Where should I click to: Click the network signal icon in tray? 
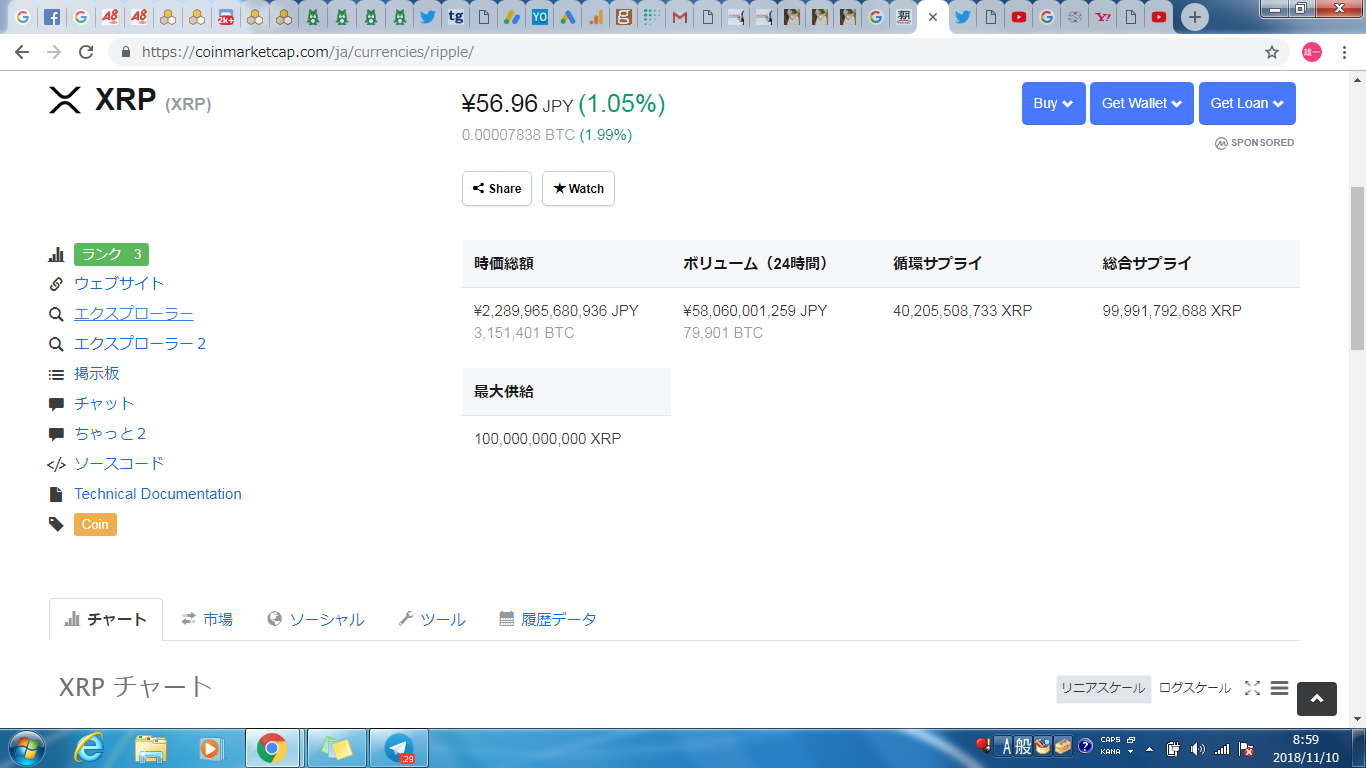tap(1222, 748)
